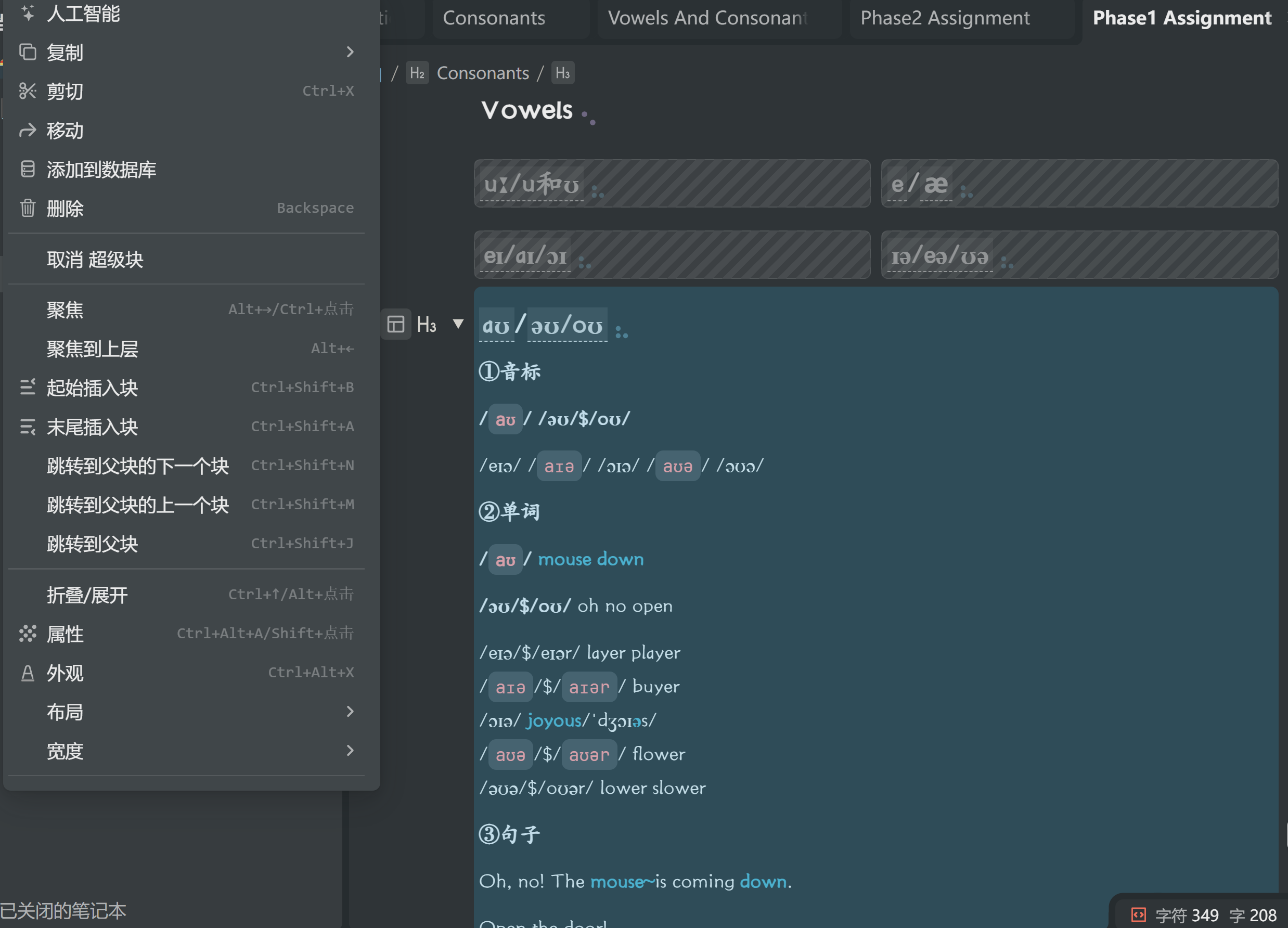Click the appearance letter A icon
The height and width of the screenshot is (928, 1288).
(x=27, y=673)
